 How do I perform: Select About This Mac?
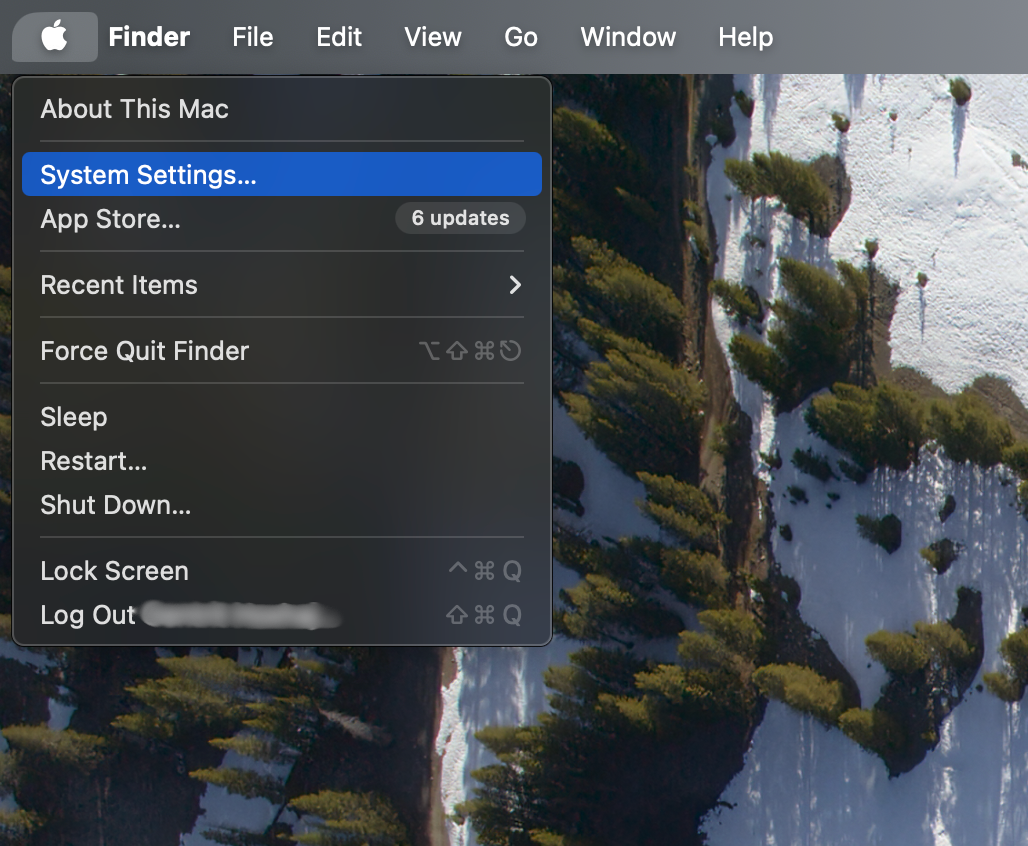(133, 109)
